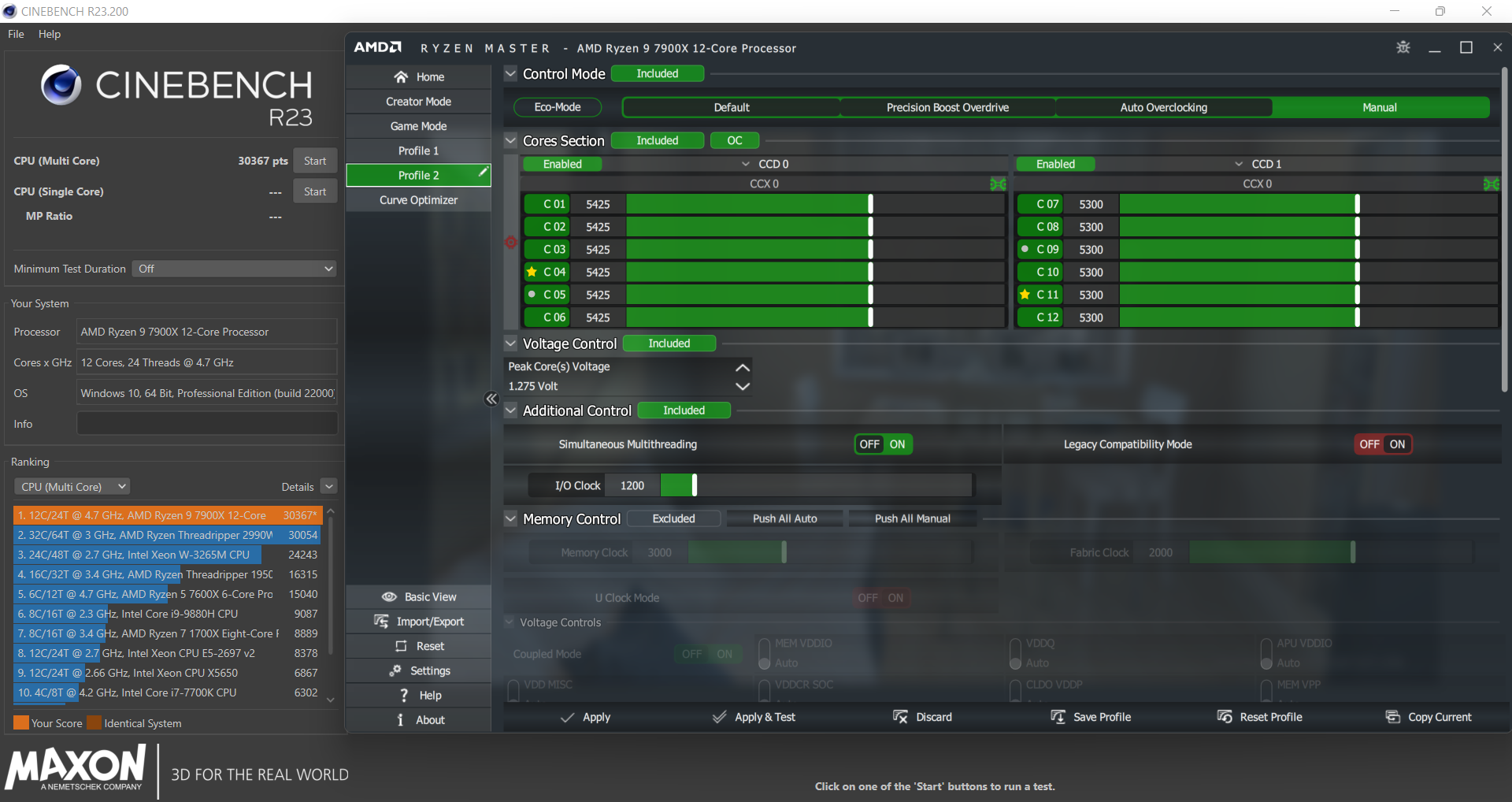Toggle Additional Control Included button

(684, 410)
